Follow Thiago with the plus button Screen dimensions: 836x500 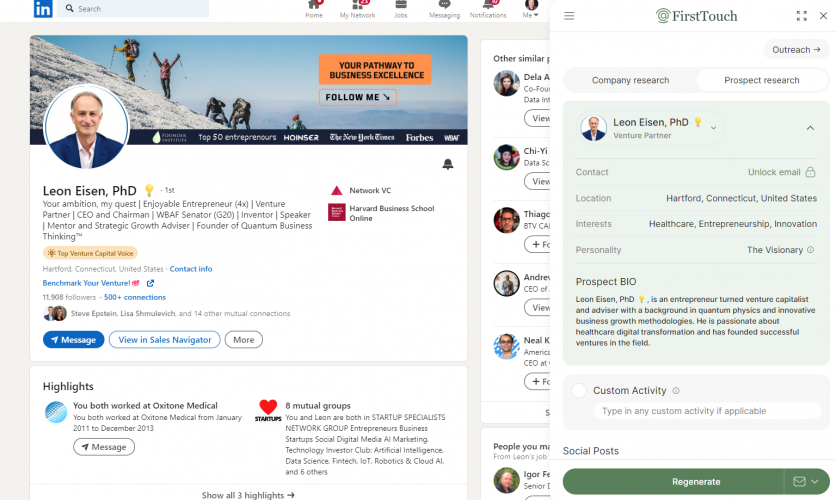point(537,245)
